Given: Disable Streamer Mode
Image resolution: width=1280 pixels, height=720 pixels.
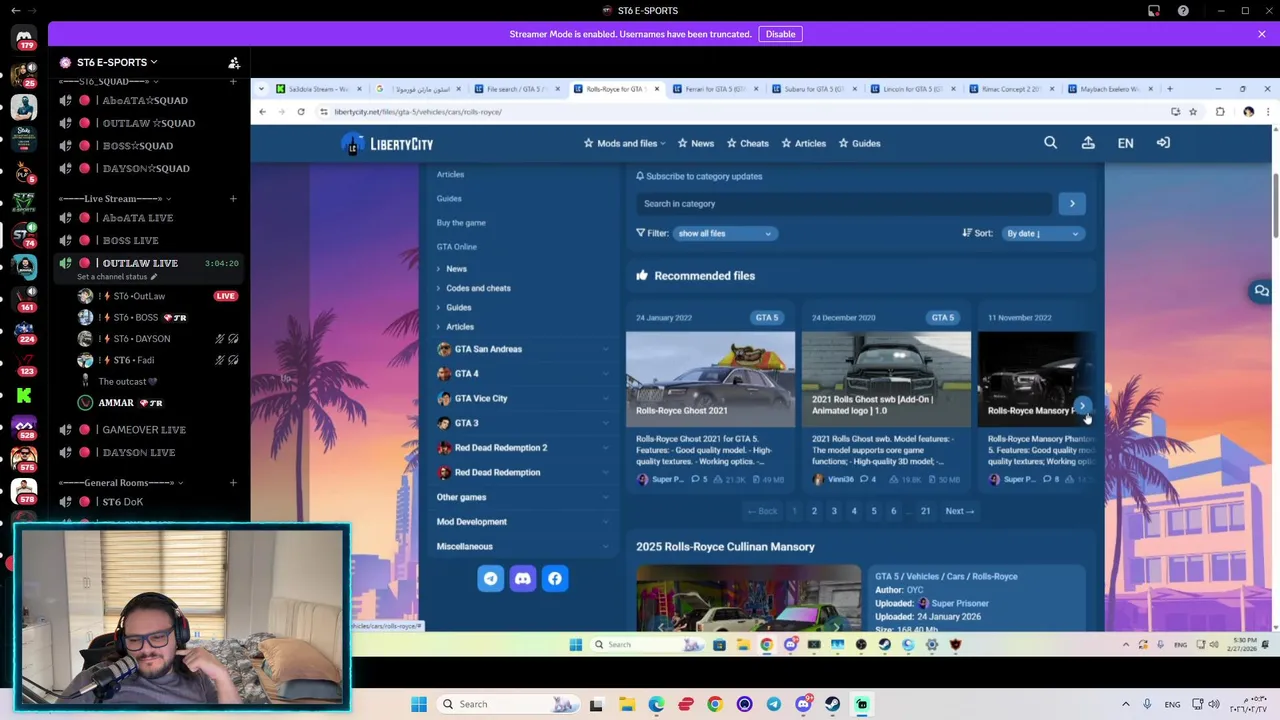Looking at the screenshot, I should 780,34.
